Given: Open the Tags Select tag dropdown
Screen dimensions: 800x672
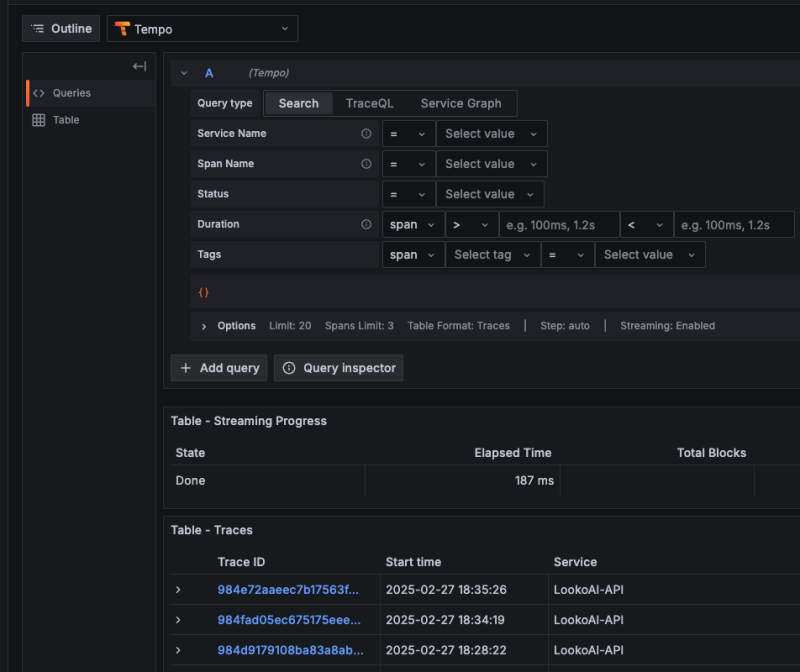Looking at the screenshot, I should (492, 255).
